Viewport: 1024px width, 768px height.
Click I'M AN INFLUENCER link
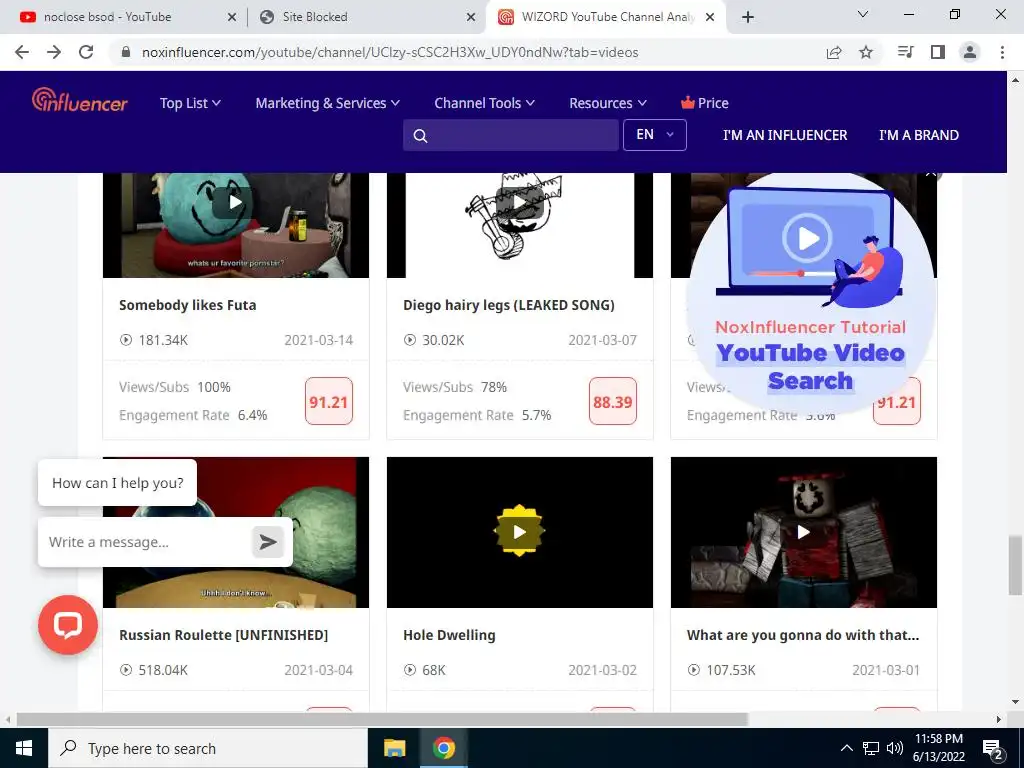pos(785,135)
